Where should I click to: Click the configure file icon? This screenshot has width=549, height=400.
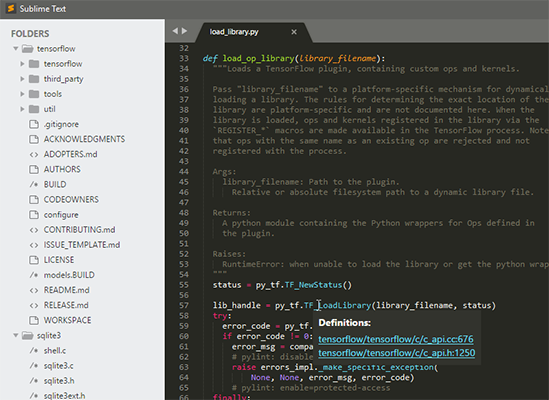click(x=34, y=214)
